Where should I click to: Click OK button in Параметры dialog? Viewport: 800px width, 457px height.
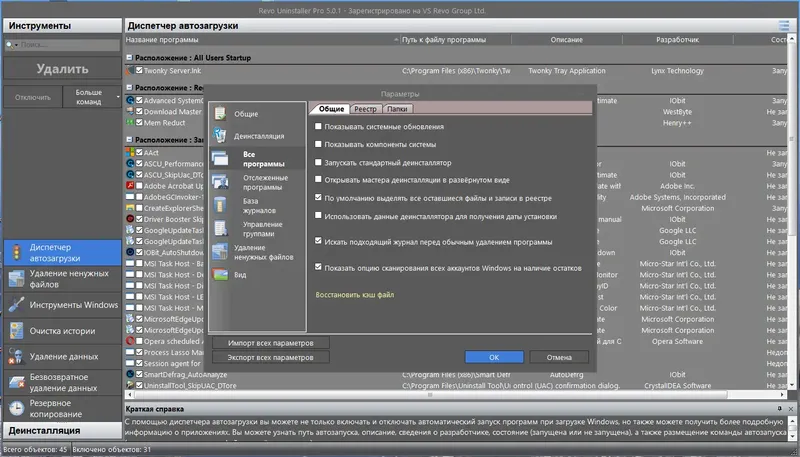pyautogui.click(x=494, y=357)
